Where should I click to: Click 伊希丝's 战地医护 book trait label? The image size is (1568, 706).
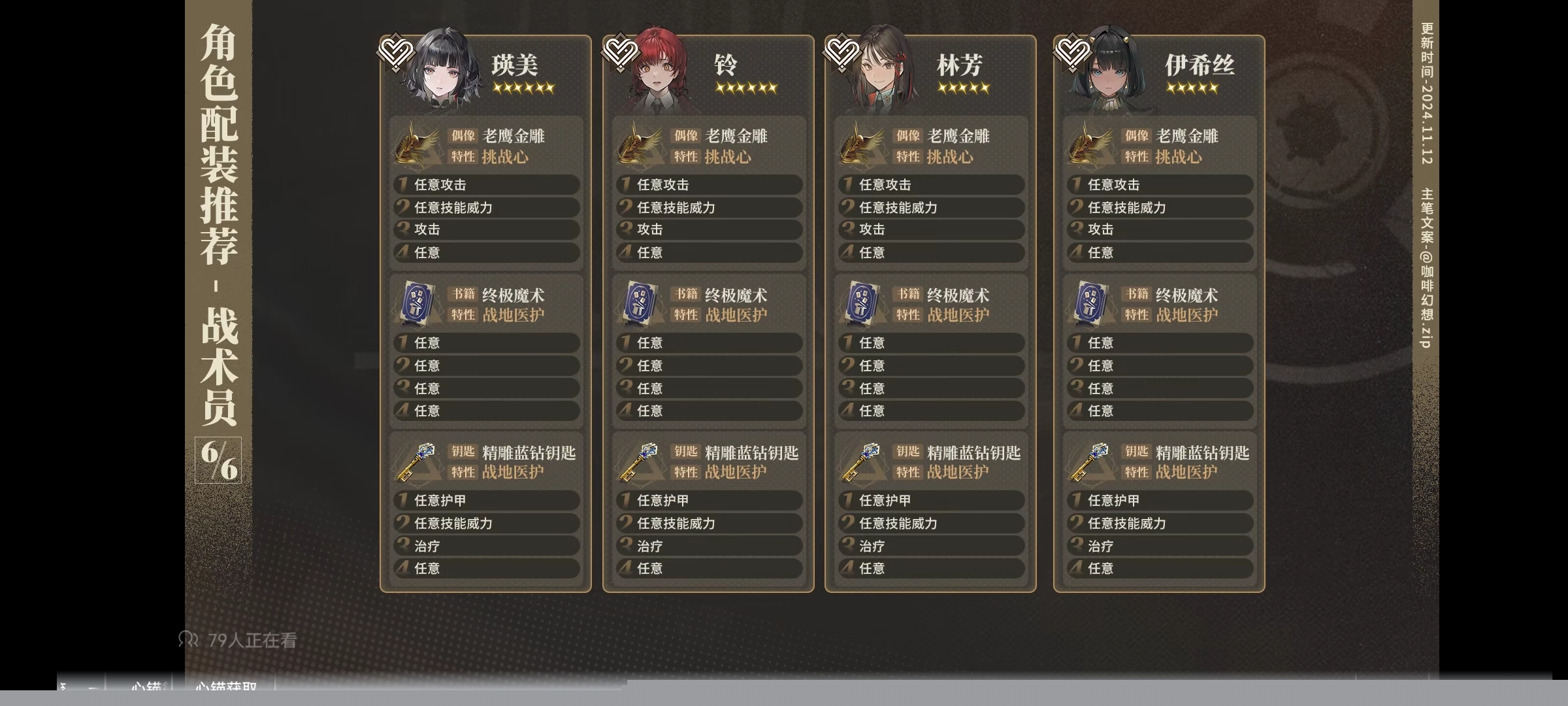pyautogui.click(x=1187, y=315)
